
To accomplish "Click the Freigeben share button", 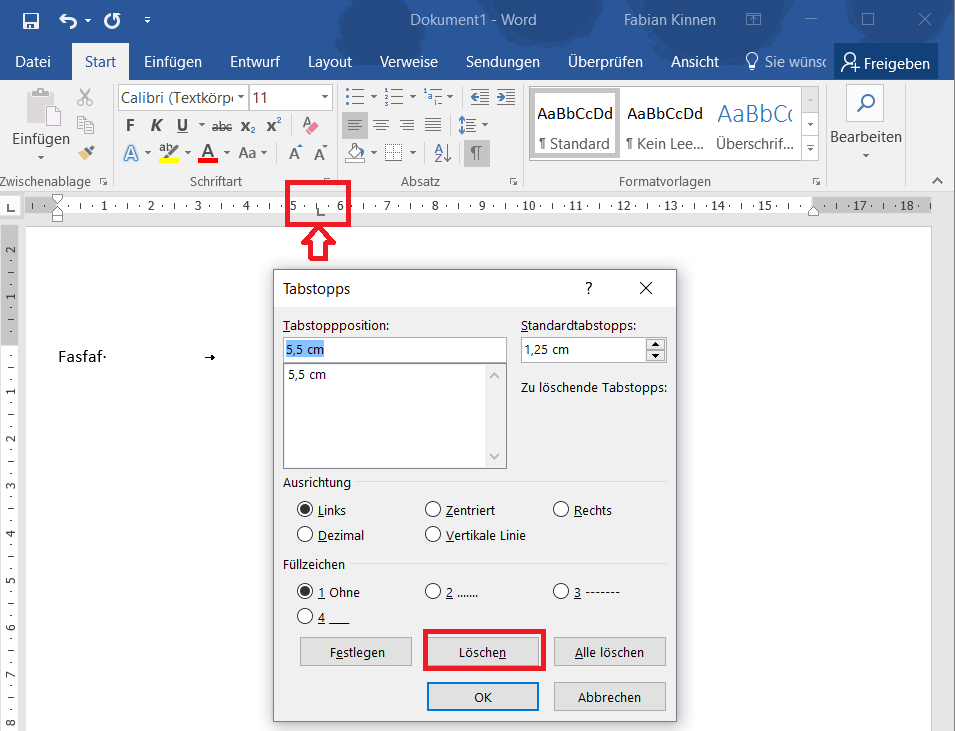I will (x=886, y=63).
